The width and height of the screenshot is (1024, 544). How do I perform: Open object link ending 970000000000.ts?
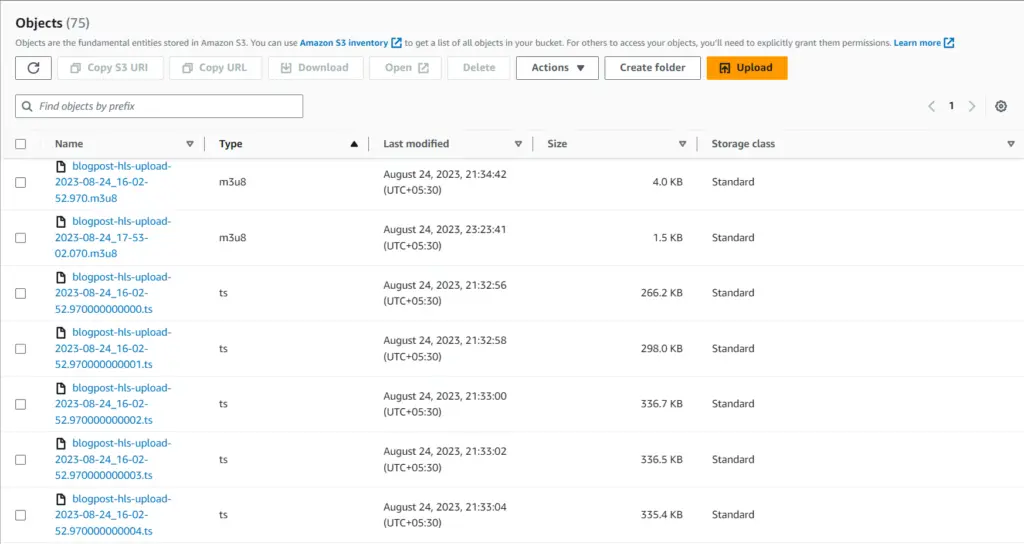point(113,293)
